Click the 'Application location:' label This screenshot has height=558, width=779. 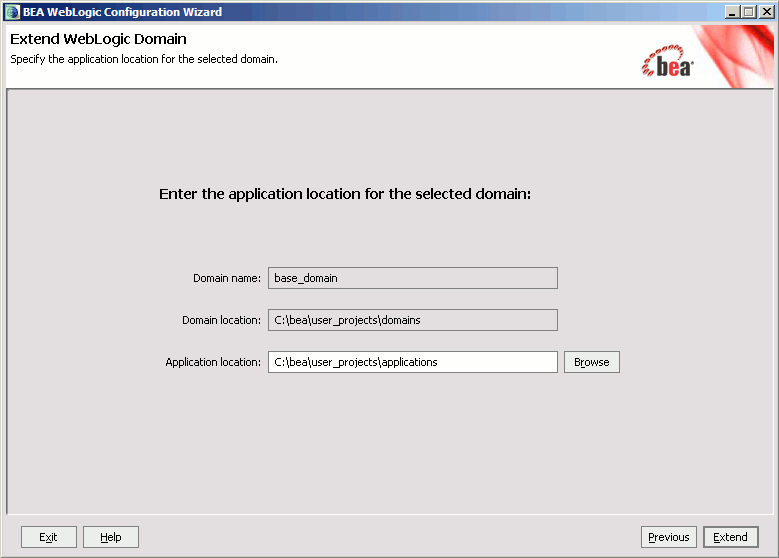coord(213,362)
